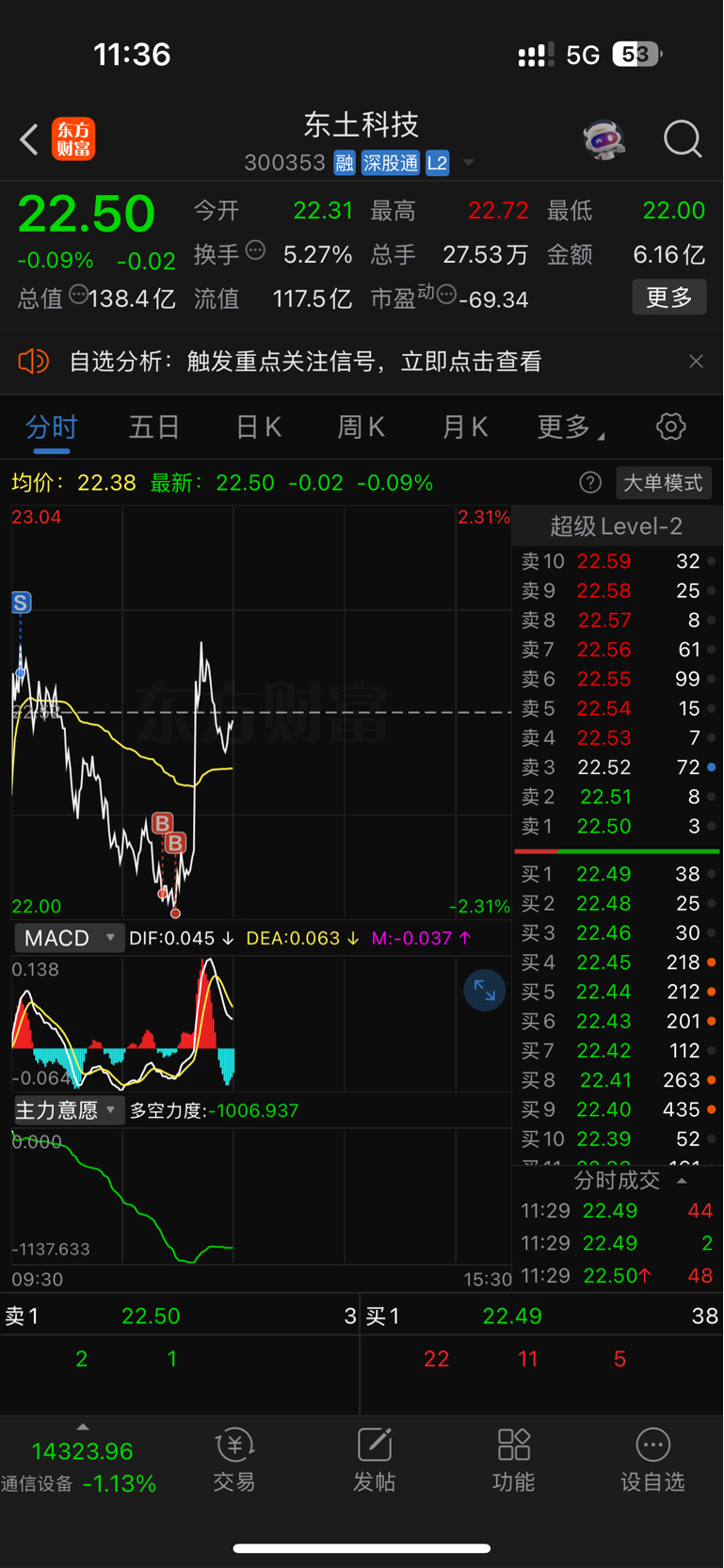Dismiss the 自选分析 notice banner
This screenshot has width=724, height=1568.
696,362
